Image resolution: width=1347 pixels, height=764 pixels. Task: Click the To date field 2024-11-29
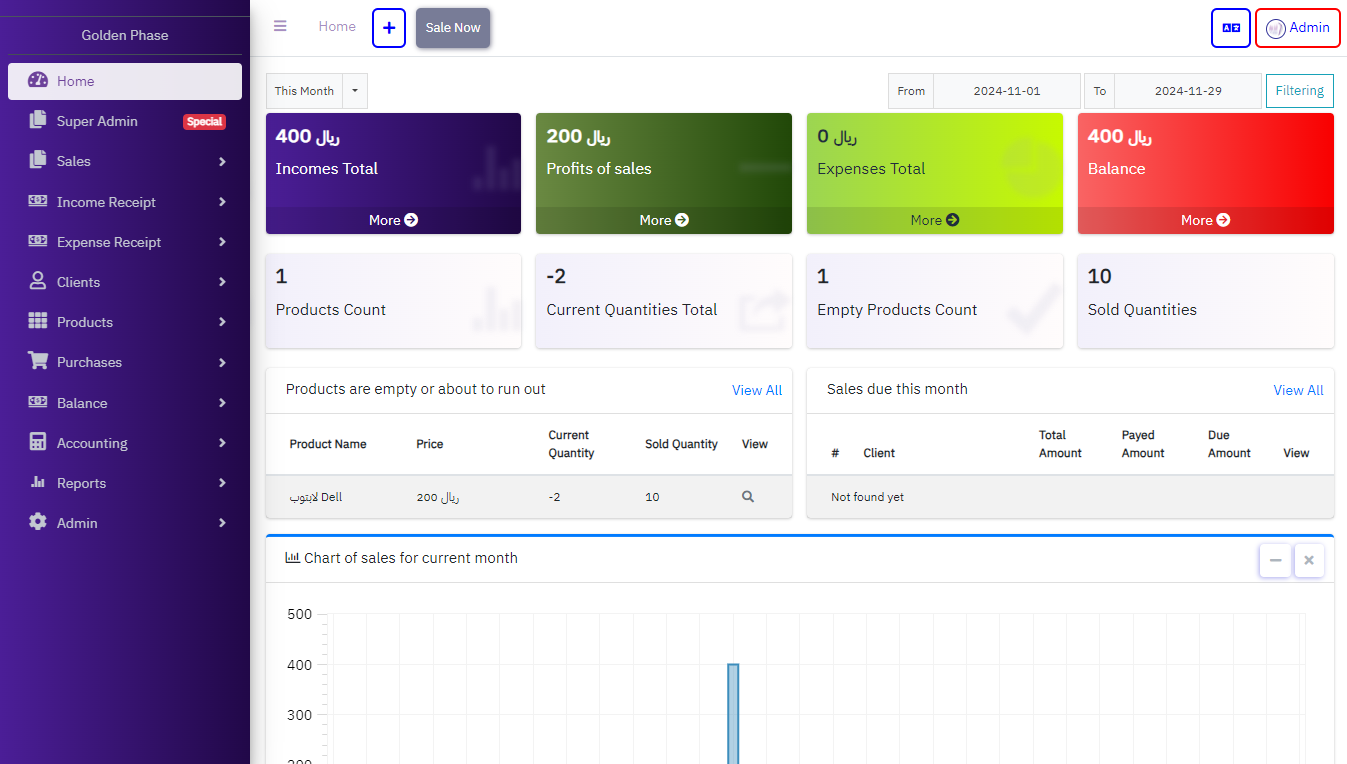[x=1188, y=91]
